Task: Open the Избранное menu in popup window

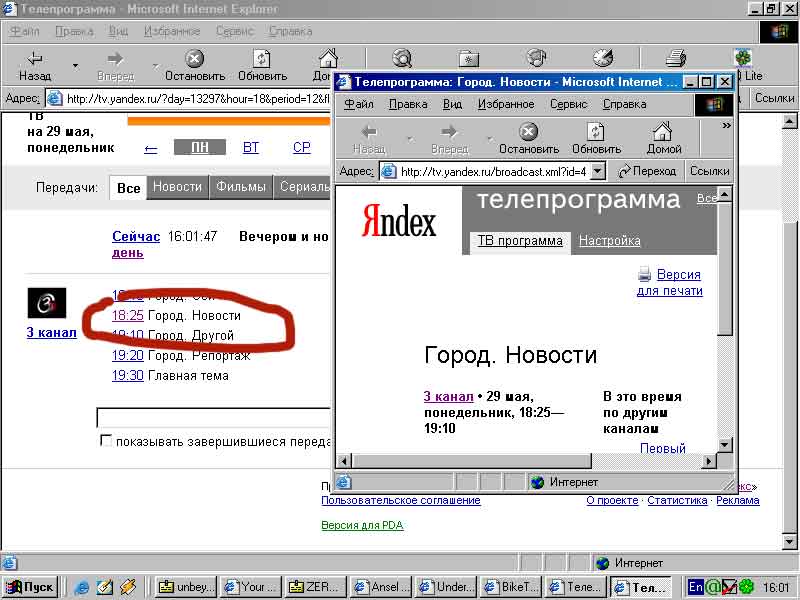Action: click(x=506, y=104)
